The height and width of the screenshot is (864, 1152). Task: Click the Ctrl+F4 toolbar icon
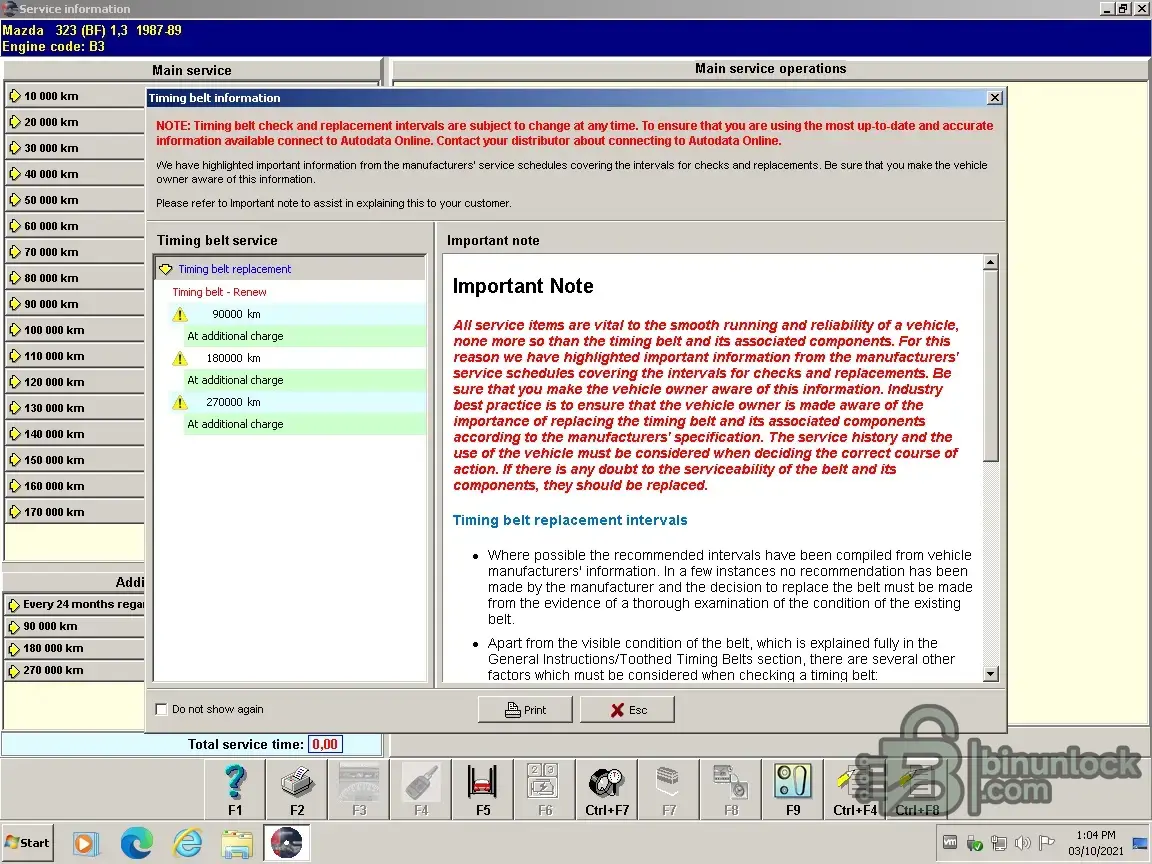(x=854, y=782)
